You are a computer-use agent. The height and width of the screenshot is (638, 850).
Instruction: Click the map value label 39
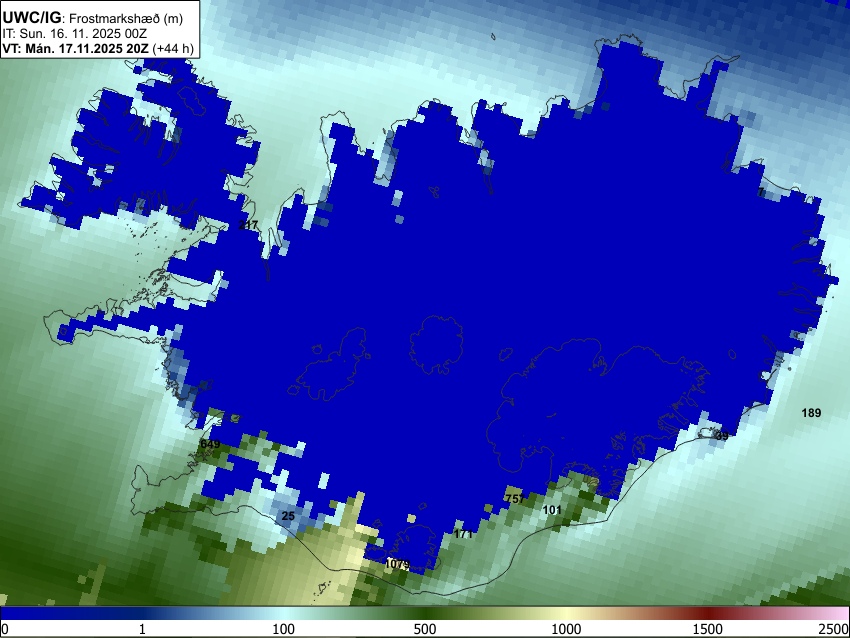point(722,435)
